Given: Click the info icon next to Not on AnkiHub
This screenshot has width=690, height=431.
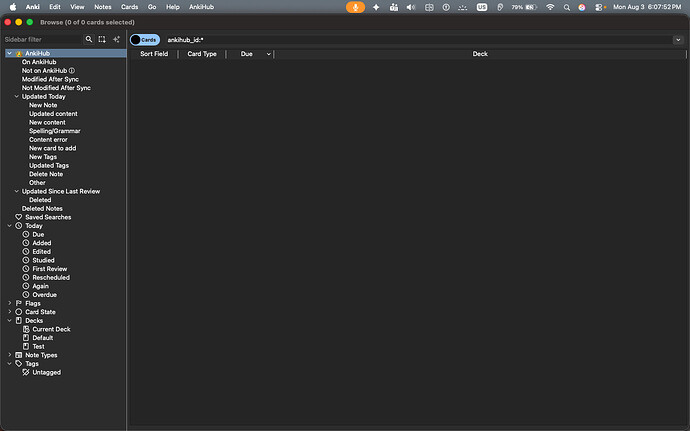Looking at the screenshot, I should [72, 70].
